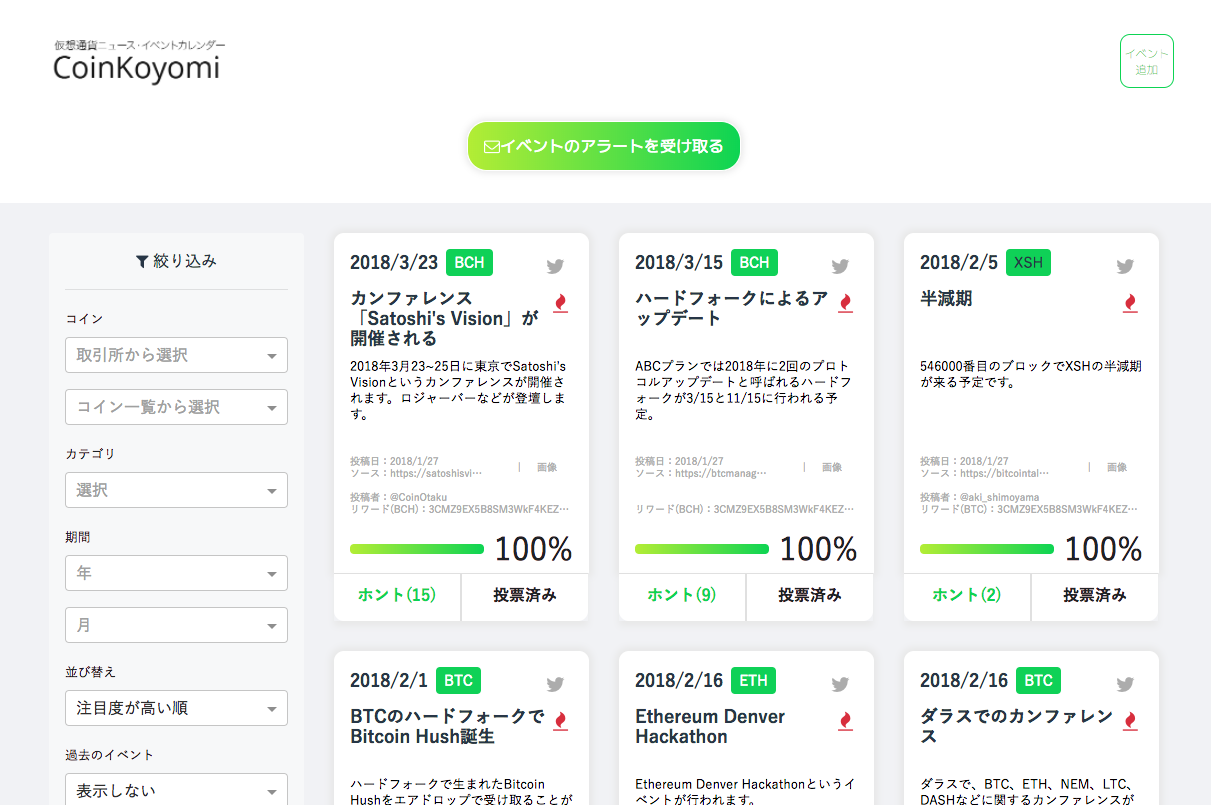Click the イベント追加 button
The image size is (1211, 805).
tap(1147, 61)
